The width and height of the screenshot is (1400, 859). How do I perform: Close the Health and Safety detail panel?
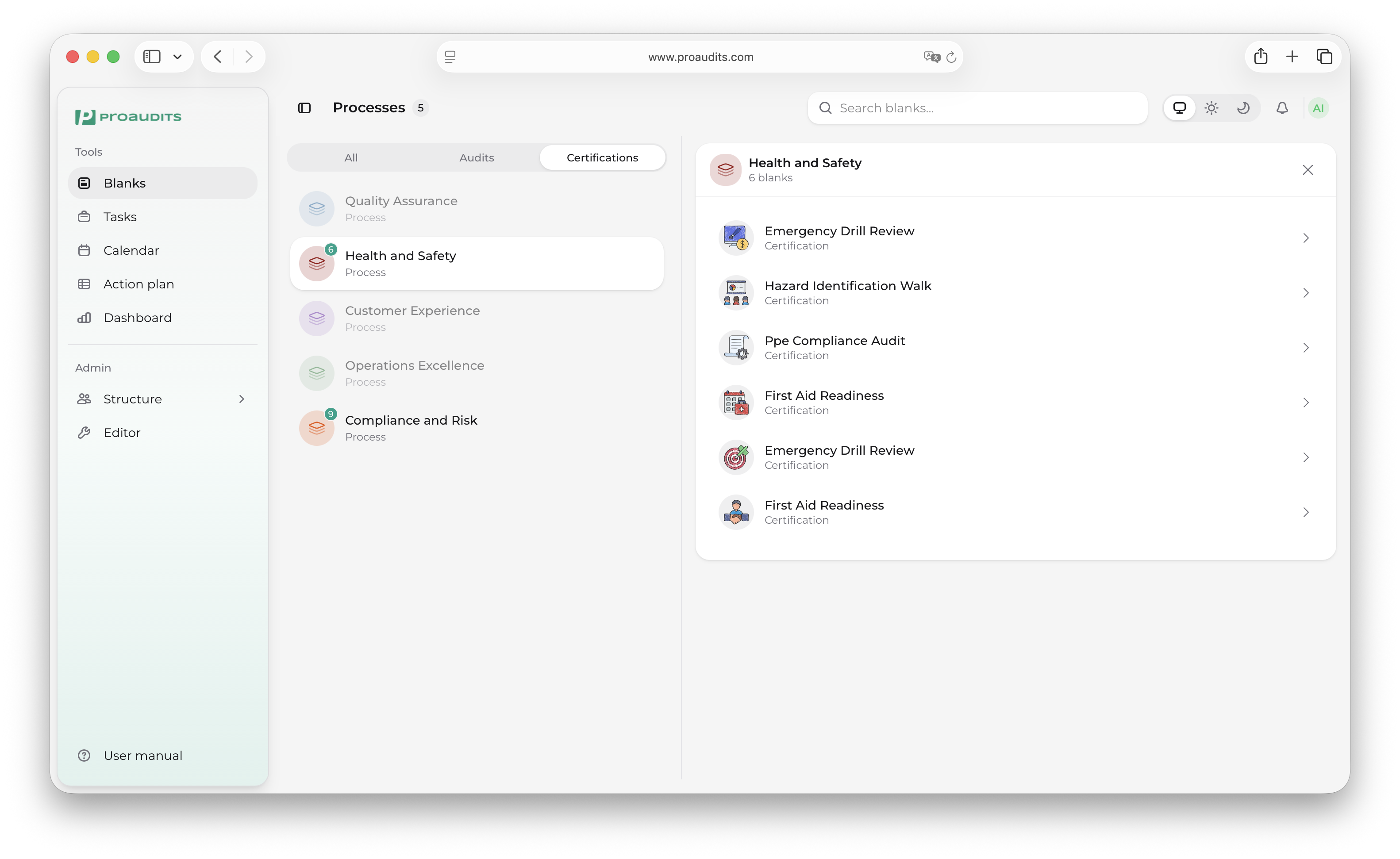tap(1308, 170)
